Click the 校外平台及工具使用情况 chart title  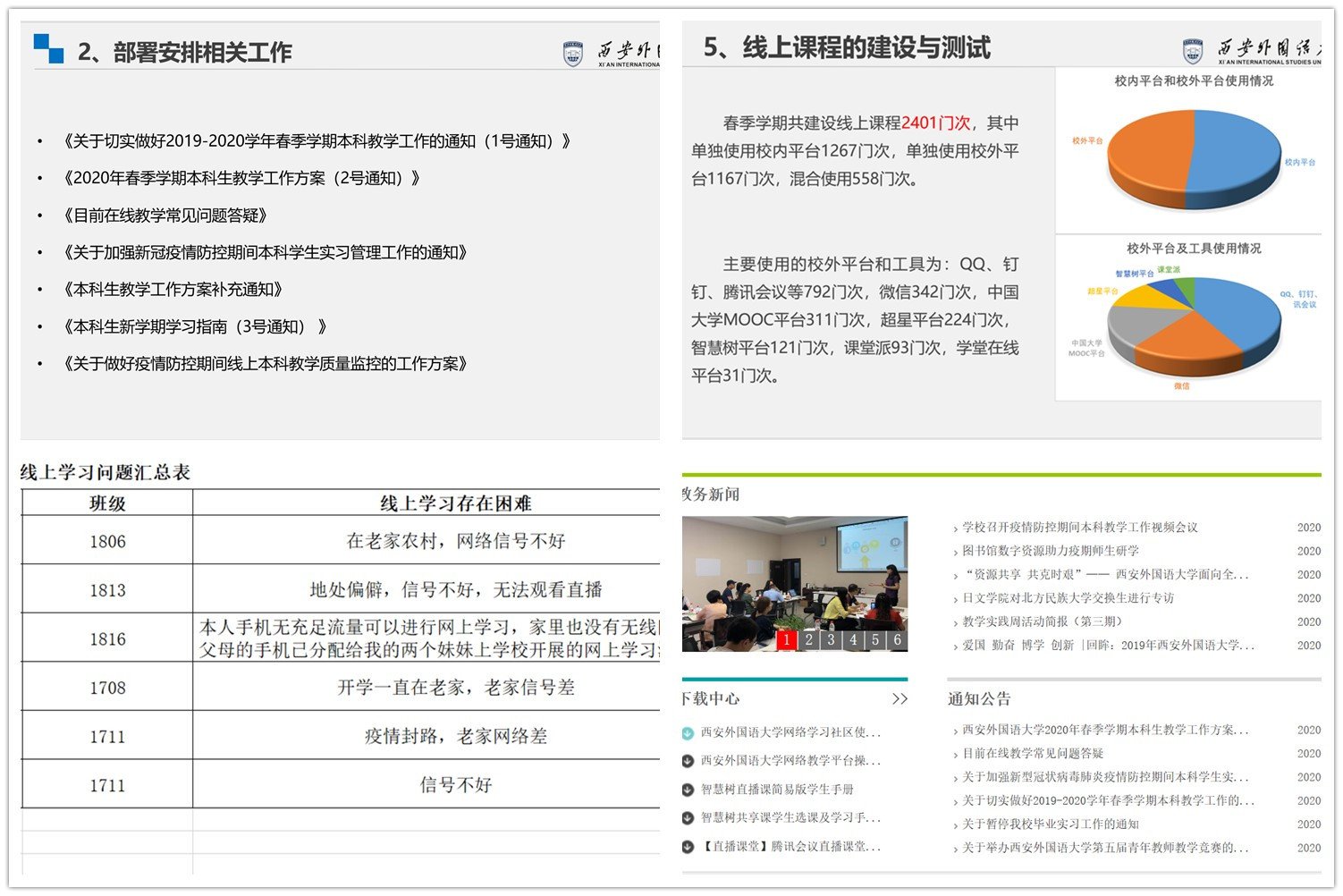tap(1194, 249)
